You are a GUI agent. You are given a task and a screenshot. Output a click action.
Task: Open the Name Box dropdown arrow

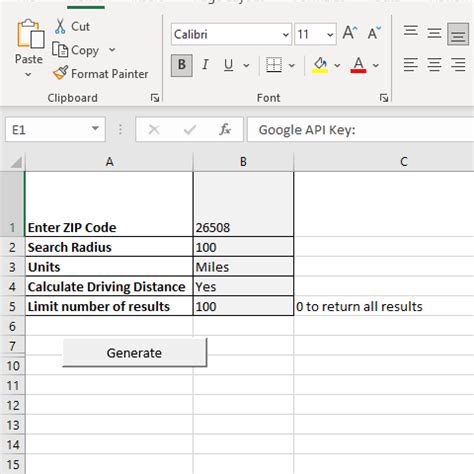(95, 129)
